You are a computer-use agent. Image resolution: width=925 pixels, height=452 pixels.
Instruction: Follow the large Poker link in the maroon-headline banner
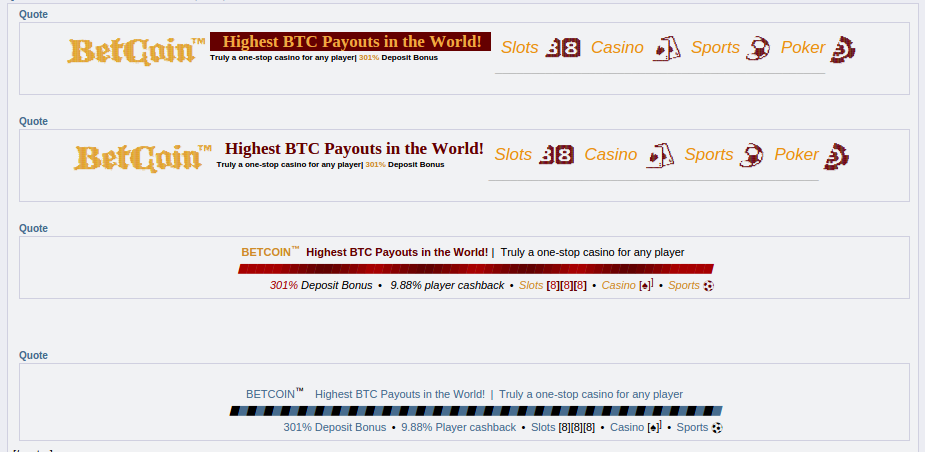coord(803,47)
